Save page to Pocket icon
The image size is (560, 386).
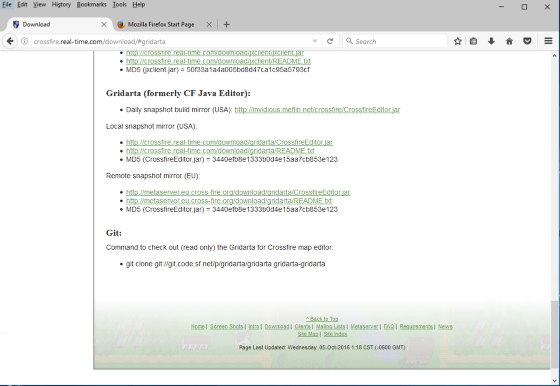tap(527, 41)
